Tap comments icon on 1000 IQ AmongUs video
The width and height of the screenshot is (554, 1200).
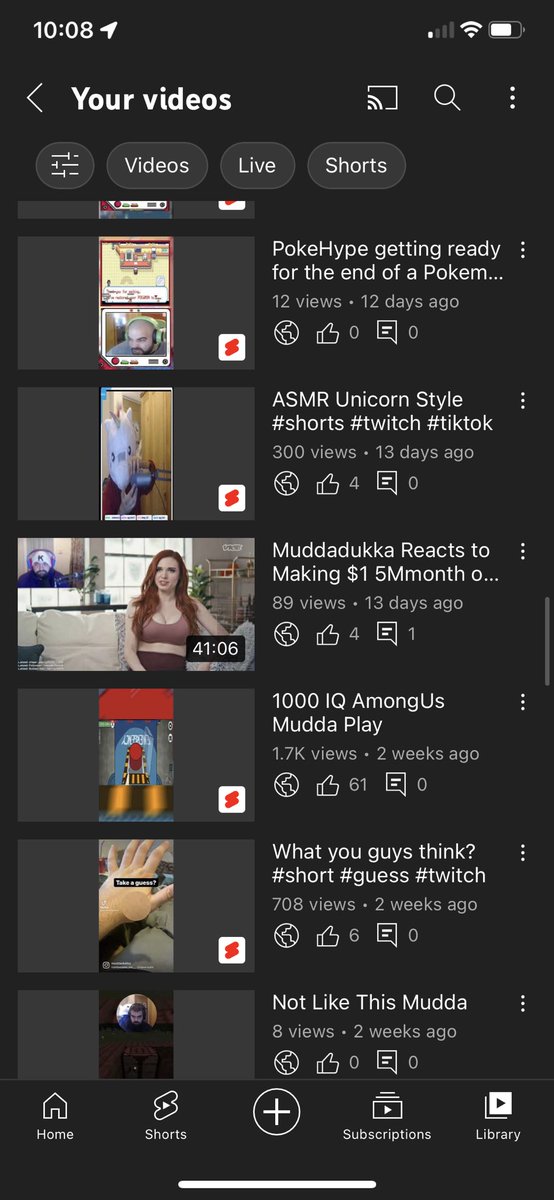(396, 785)
